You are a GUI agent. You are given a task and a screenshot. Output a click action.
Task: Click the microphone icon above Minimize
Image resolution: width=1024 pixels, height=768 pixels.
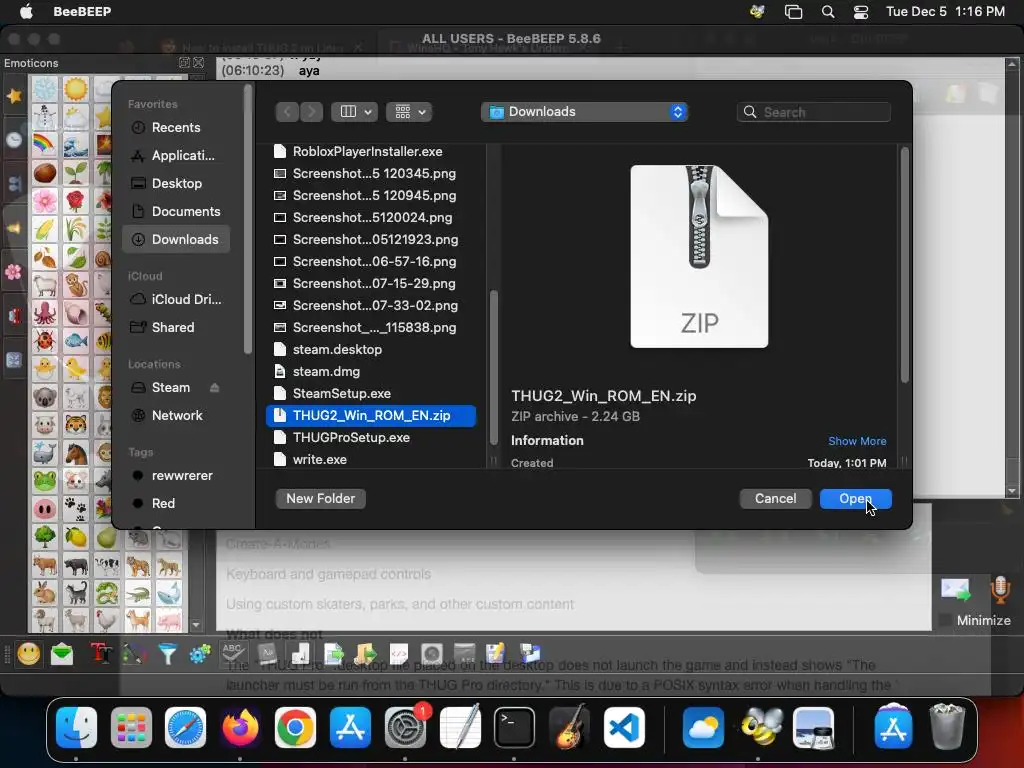[x=1000, y=589]
